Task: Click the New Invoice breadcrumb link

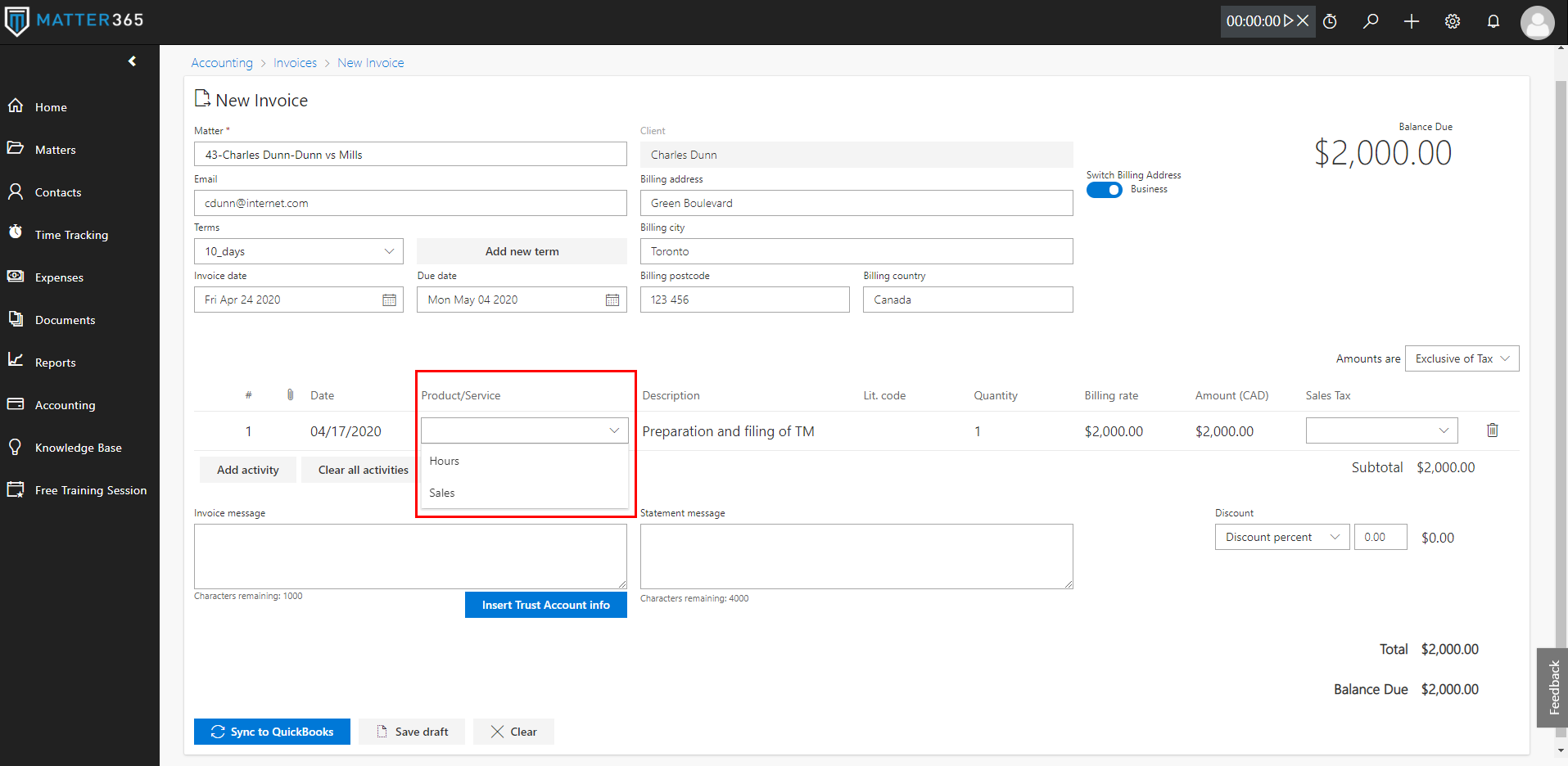Action: pyautogui.click(x=371, y=63)
